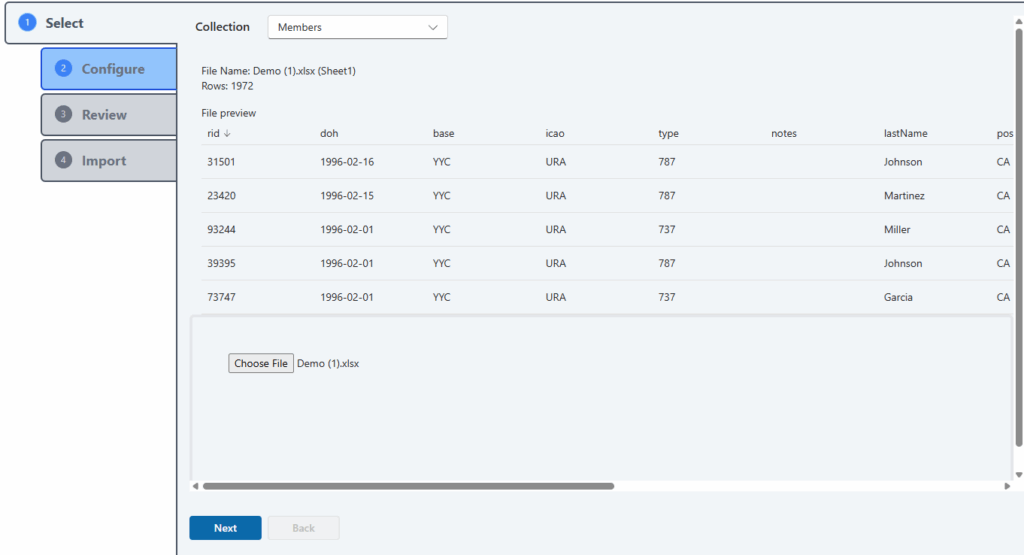
Task: Click type 787 in Martinez row
Action: click(667, 196)
